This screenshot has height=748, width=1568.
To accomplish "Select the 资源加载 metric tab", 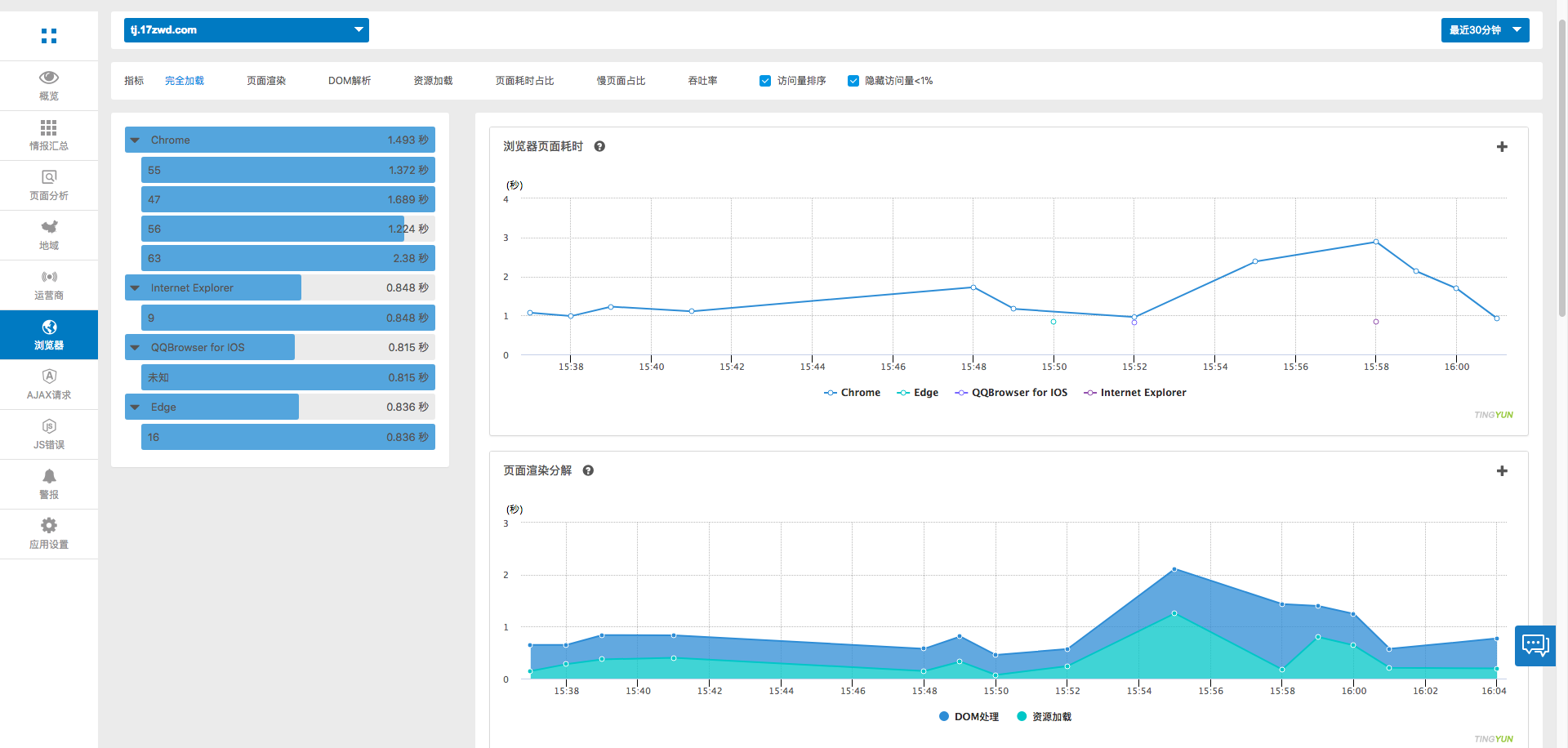I will [x=433, y=81].
